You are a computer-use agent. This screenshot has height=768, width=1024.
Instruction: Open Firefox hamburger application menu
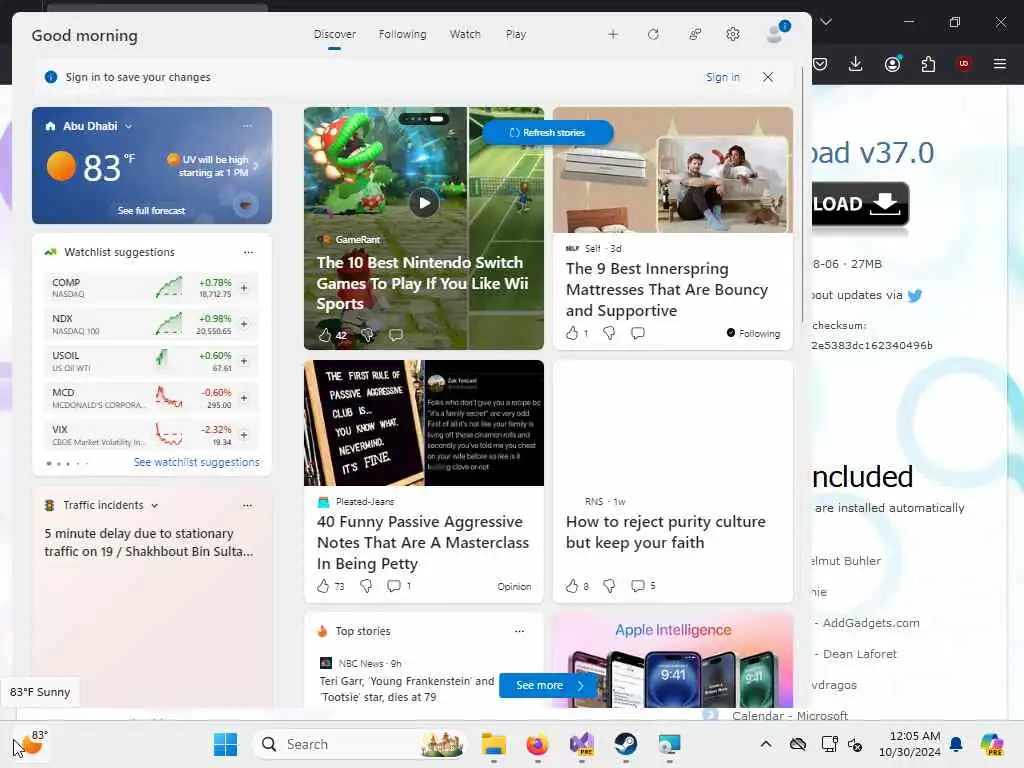point(999,63)
